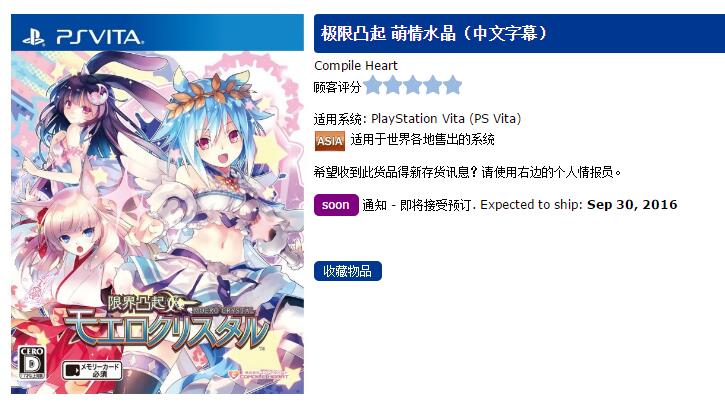Click the orange ASIA region badge

(330, 141)
